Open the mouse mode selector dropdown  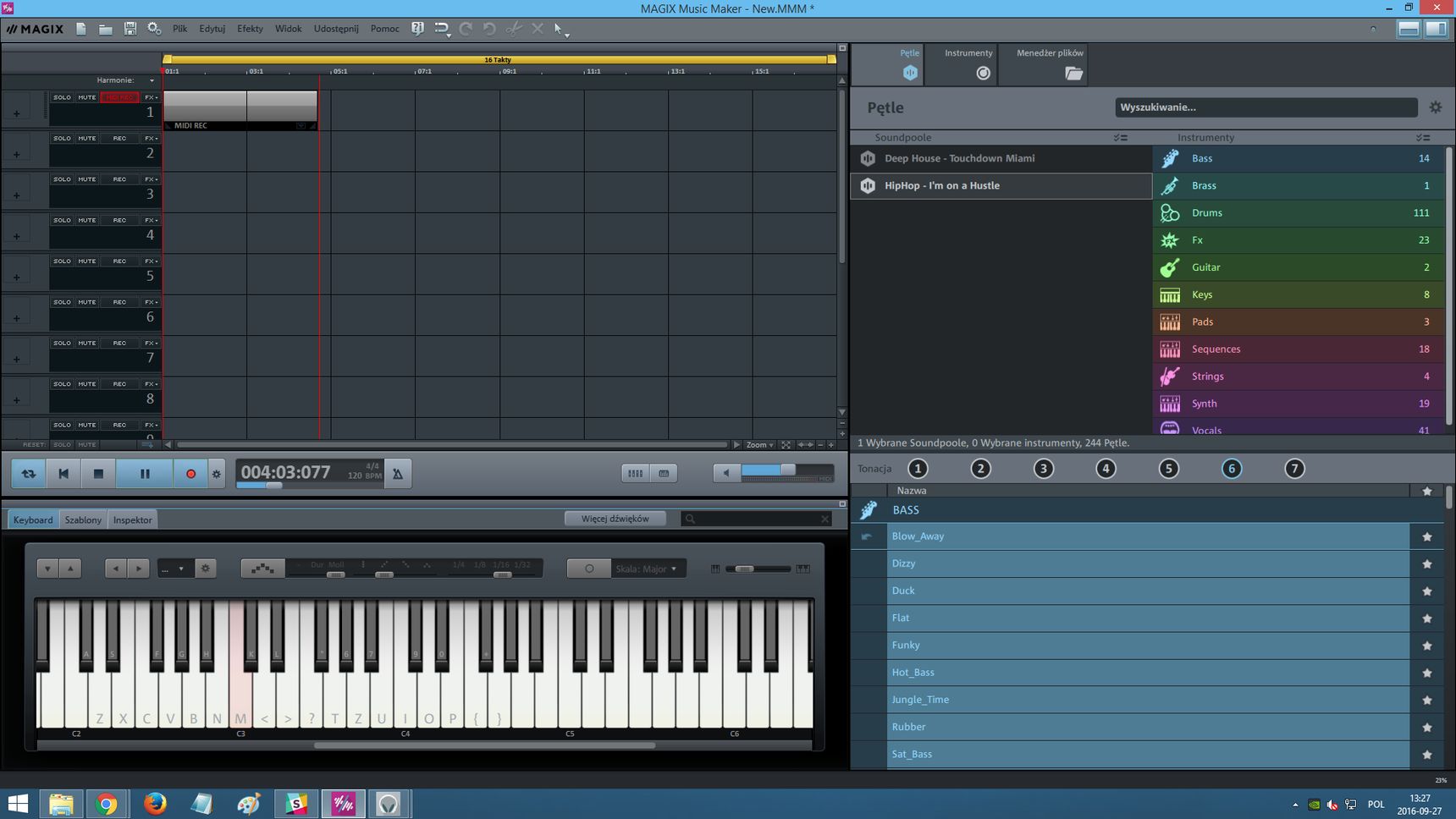point(560,30)
